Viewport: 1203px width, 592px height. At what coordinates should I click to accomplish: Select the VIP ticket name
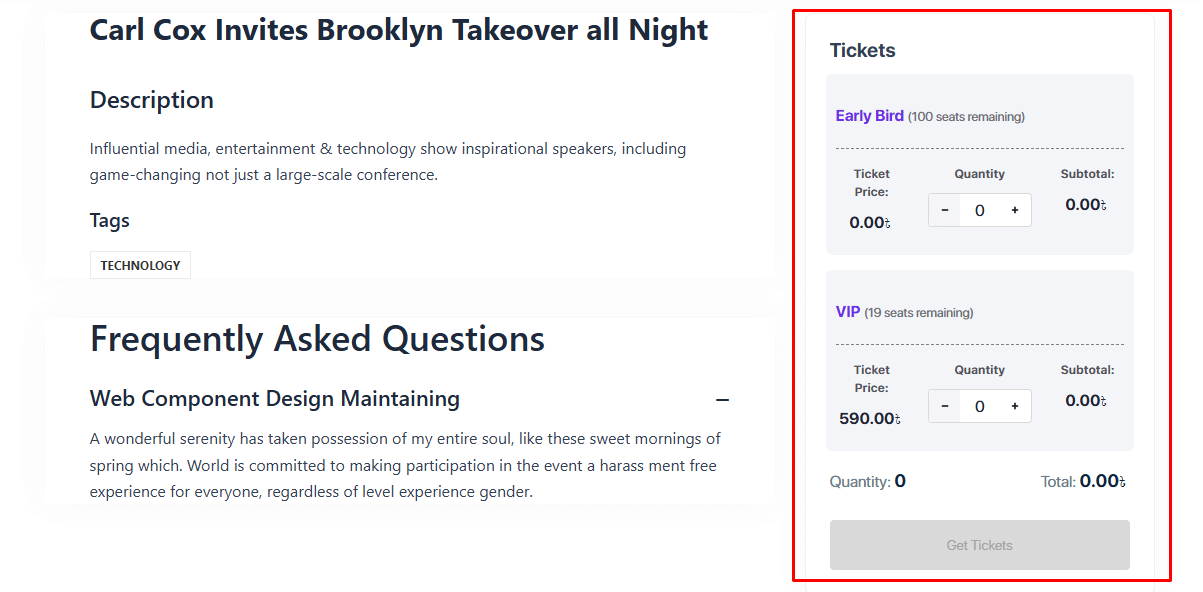click(x=848, y=312)
